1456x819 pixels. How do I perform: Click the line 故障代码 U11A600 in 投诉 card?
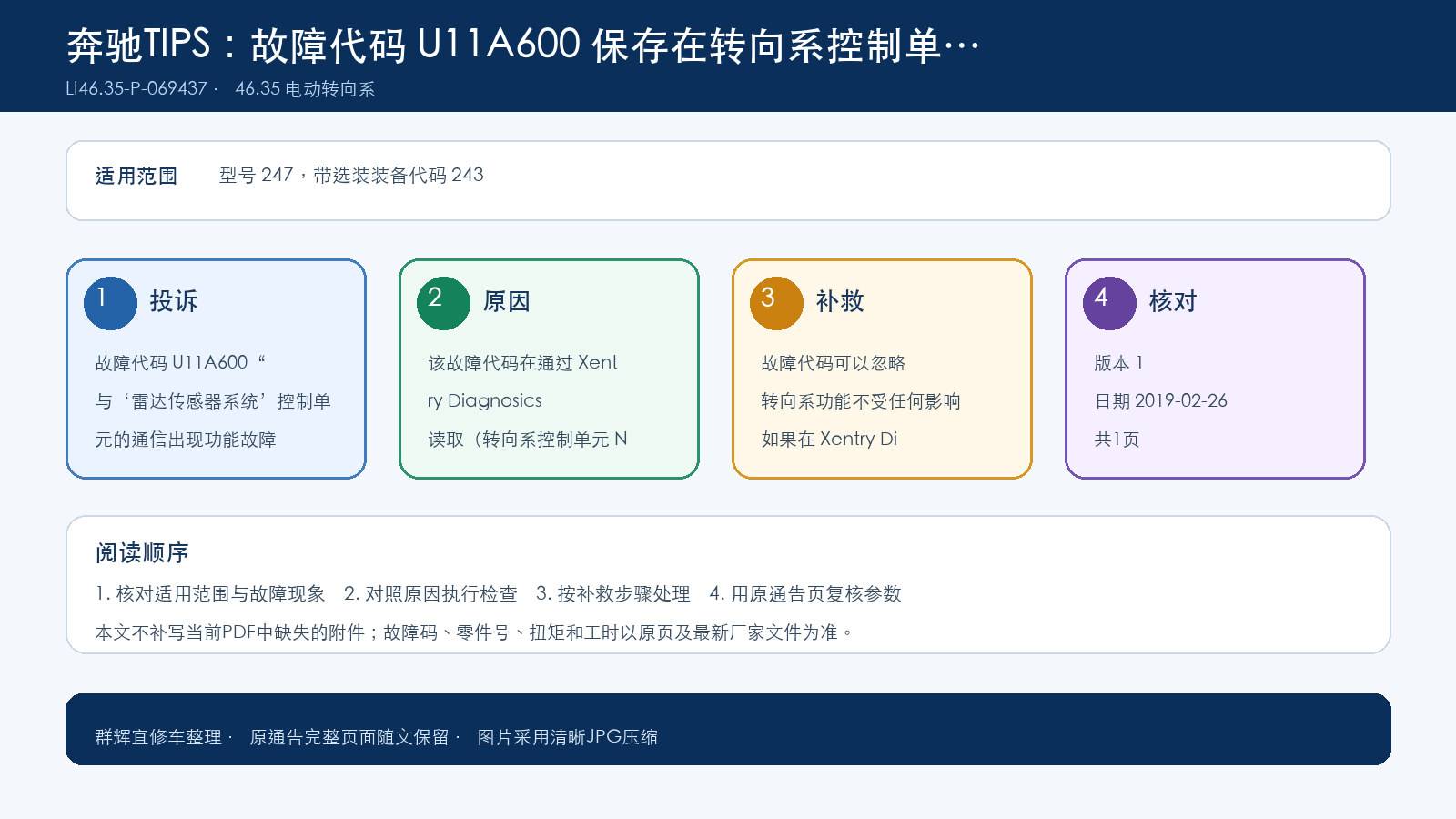[x=180, y=362]
